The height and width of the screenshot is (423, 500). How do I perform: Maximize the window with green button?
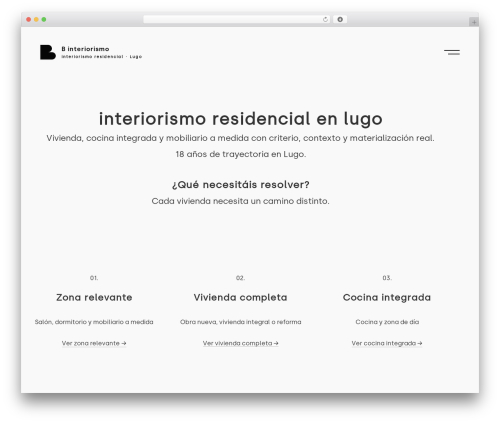coord(44,20)
